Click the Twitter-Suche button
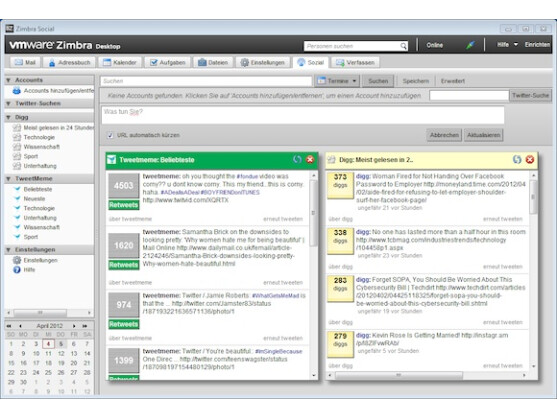This screenshot has height=418, width=557. click(531, 96)
